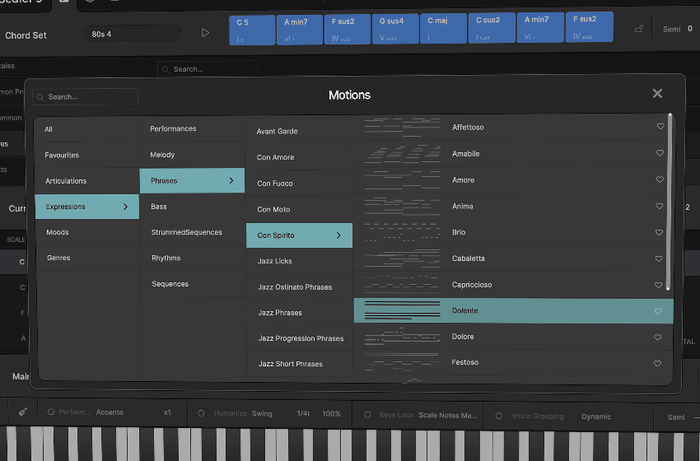Choose the Jazz Licks entry
700x461 pixels.
coord(275,261)
